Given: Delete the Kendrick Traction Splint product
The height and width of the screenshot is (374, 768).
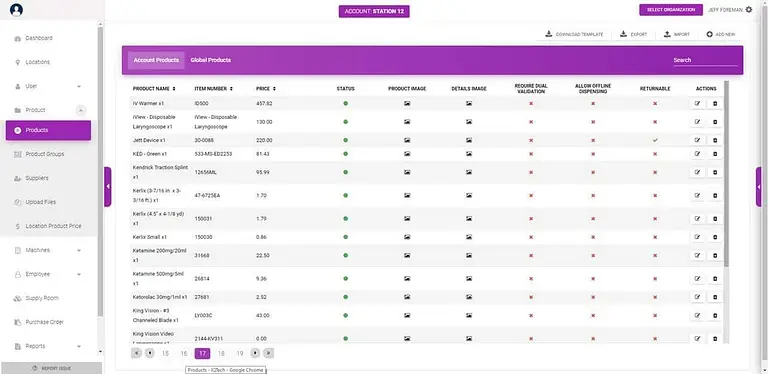Looking at the screenshot, I should click(x=715, y=172).
